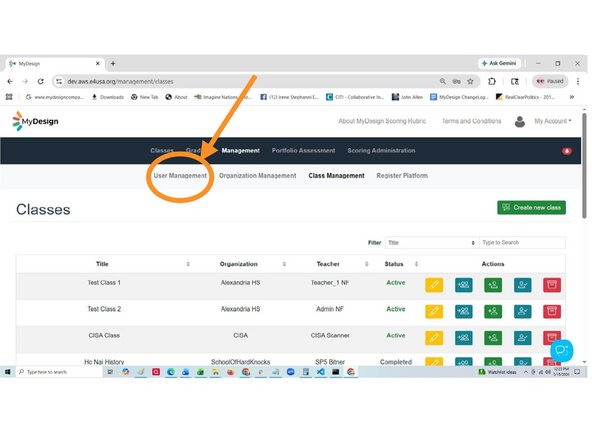592x444 pixels.
Task: Open About MyDesign Scoring Rubric link
Action: tap(382, 121)
